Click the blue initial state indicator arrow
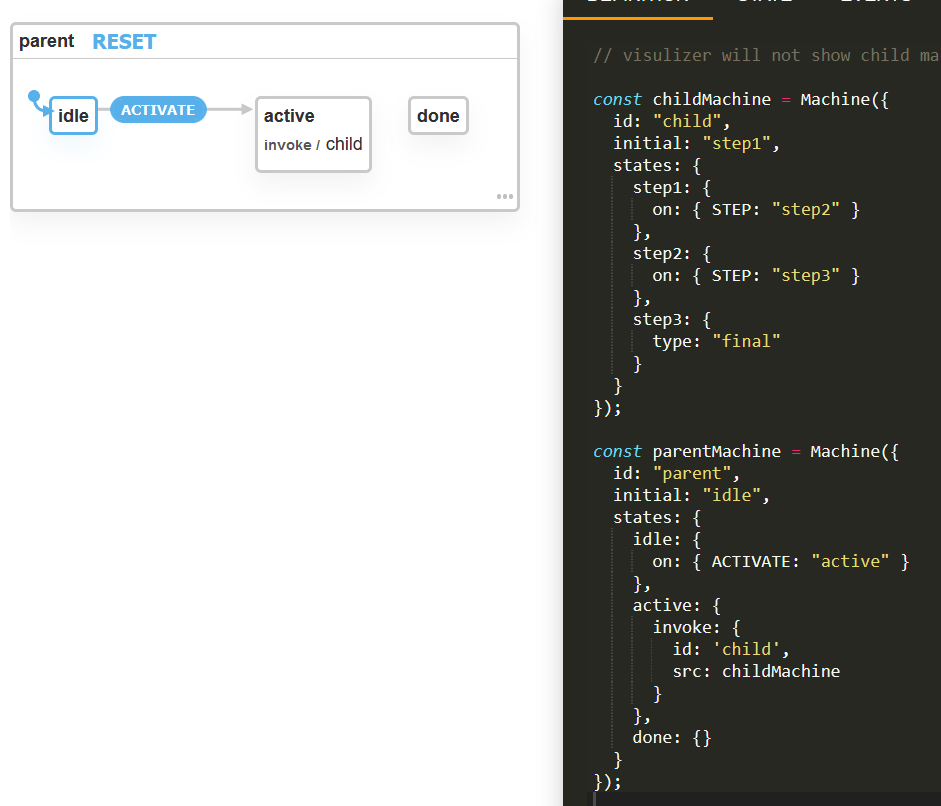Image resolution: width=941 pixels, height=806 pixels. tap(35, 98)
